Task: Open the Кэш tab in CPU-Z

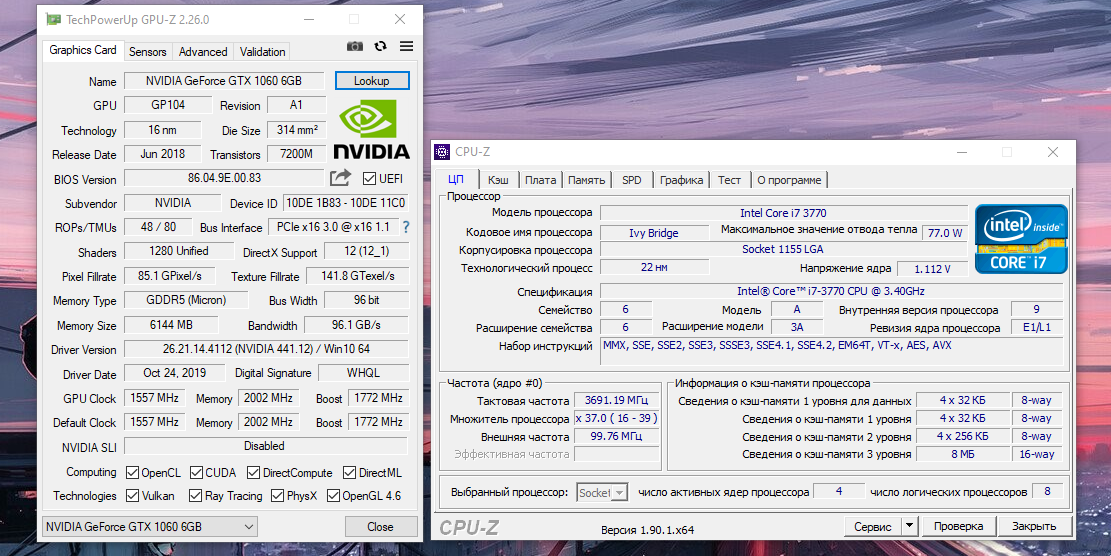Action: 498,180
